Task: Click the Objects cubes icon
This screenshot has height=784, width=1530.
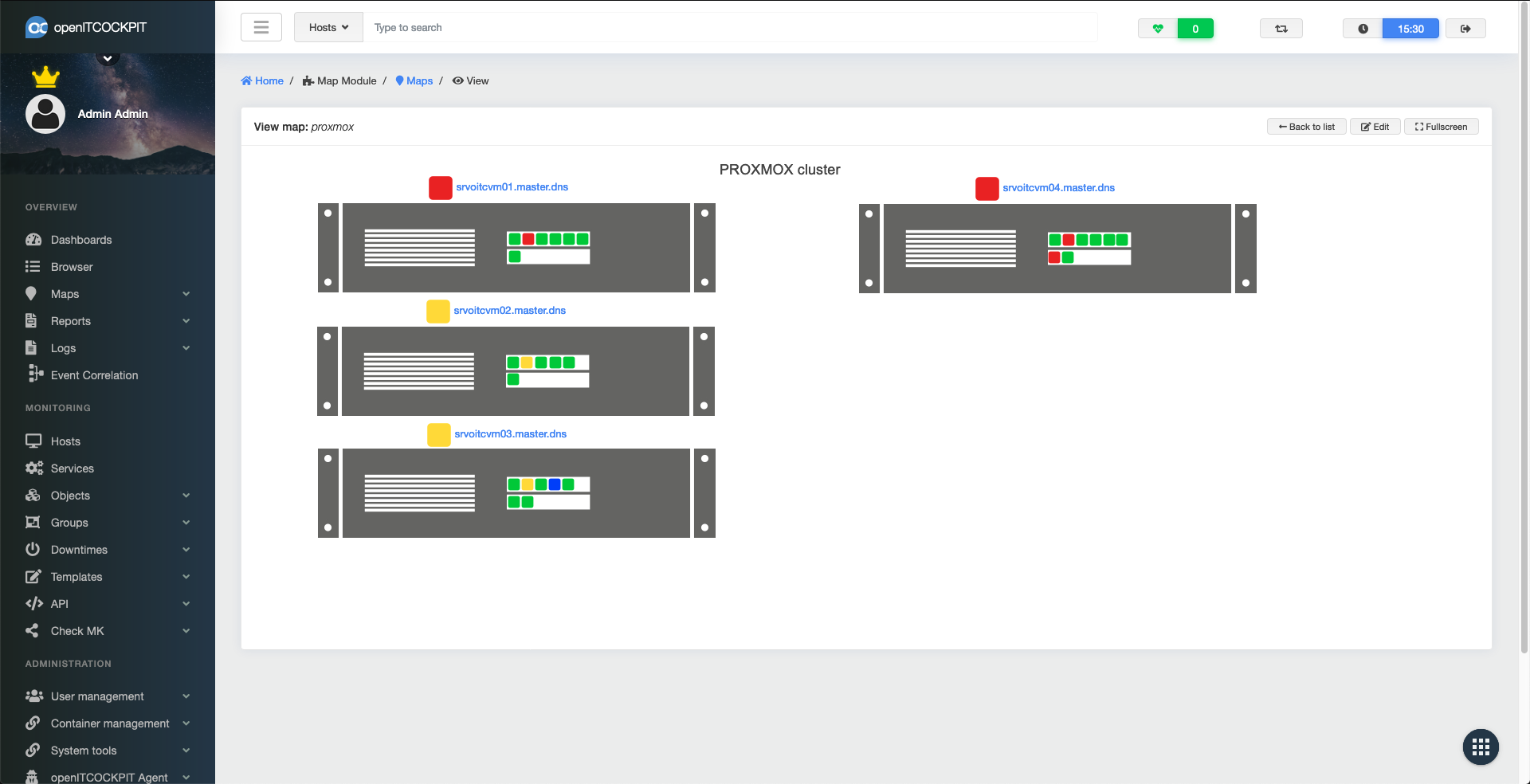Action: click(x=33, y=495)
